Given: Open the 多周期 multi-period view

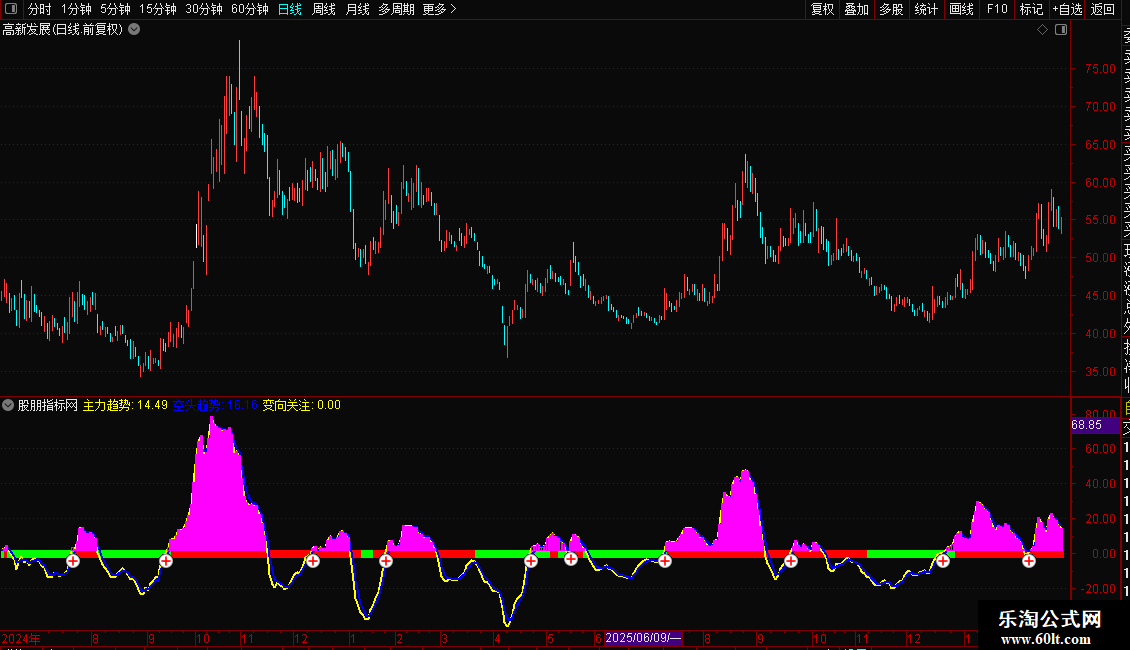Looking at the screenshot, I should 396,9.
